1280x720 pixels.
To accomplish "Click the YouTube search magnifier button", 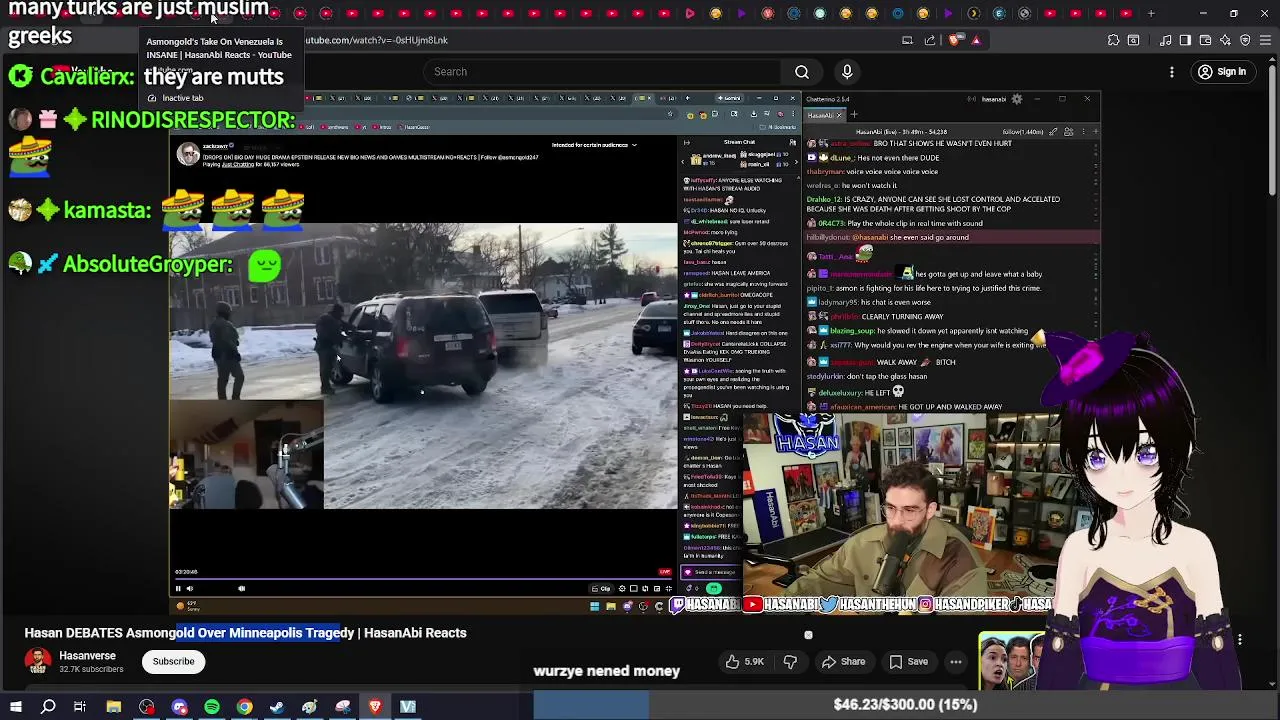I will pyautogui.click(x=802, y=72).
